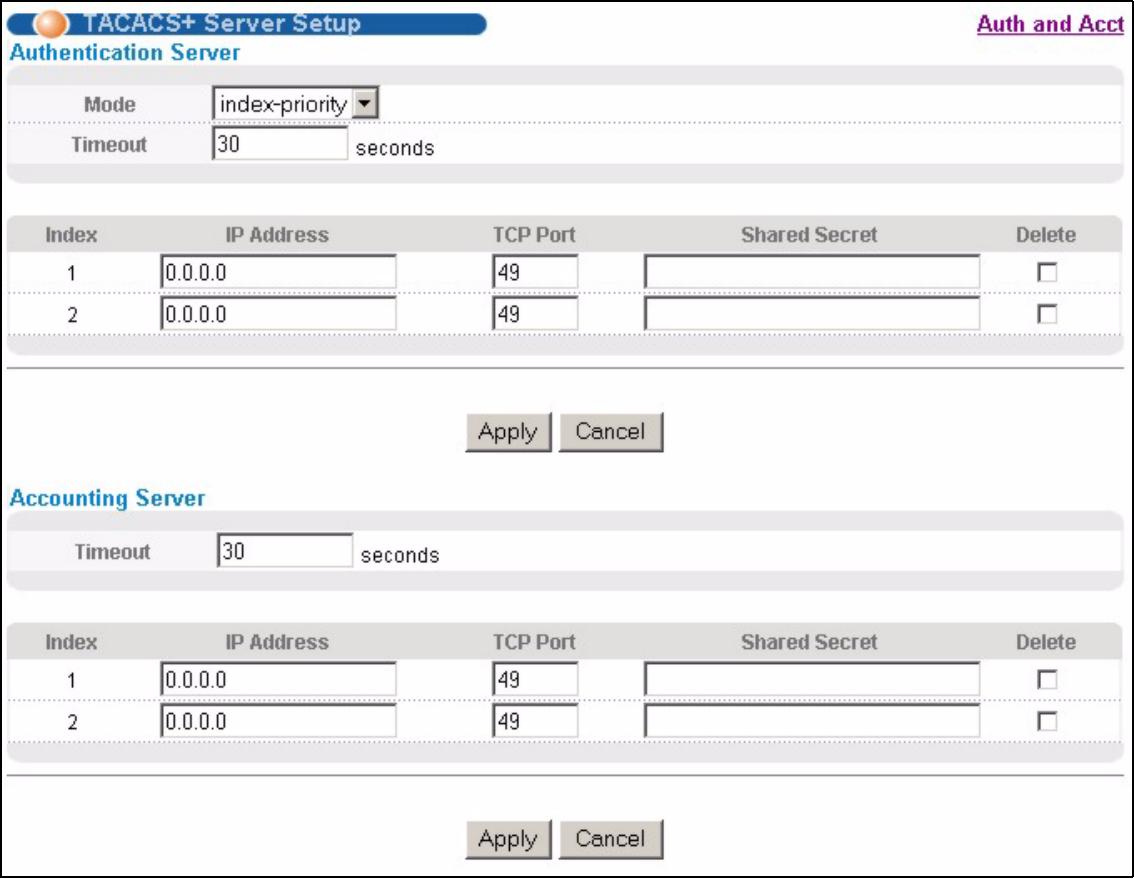This screenshot has height=879, width=1134.
Task: Click Authentication Server Timeout input field
Action: [280, 143]
